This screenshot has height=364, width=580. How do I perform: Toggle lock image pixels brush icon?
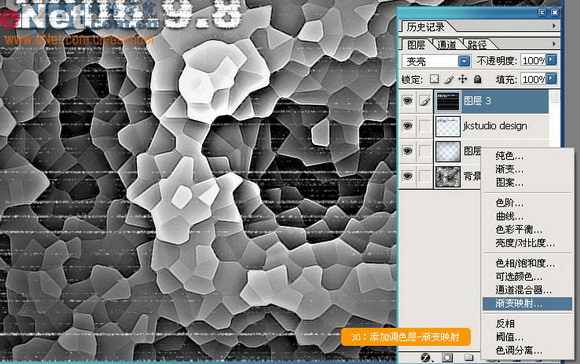[449, 79]
